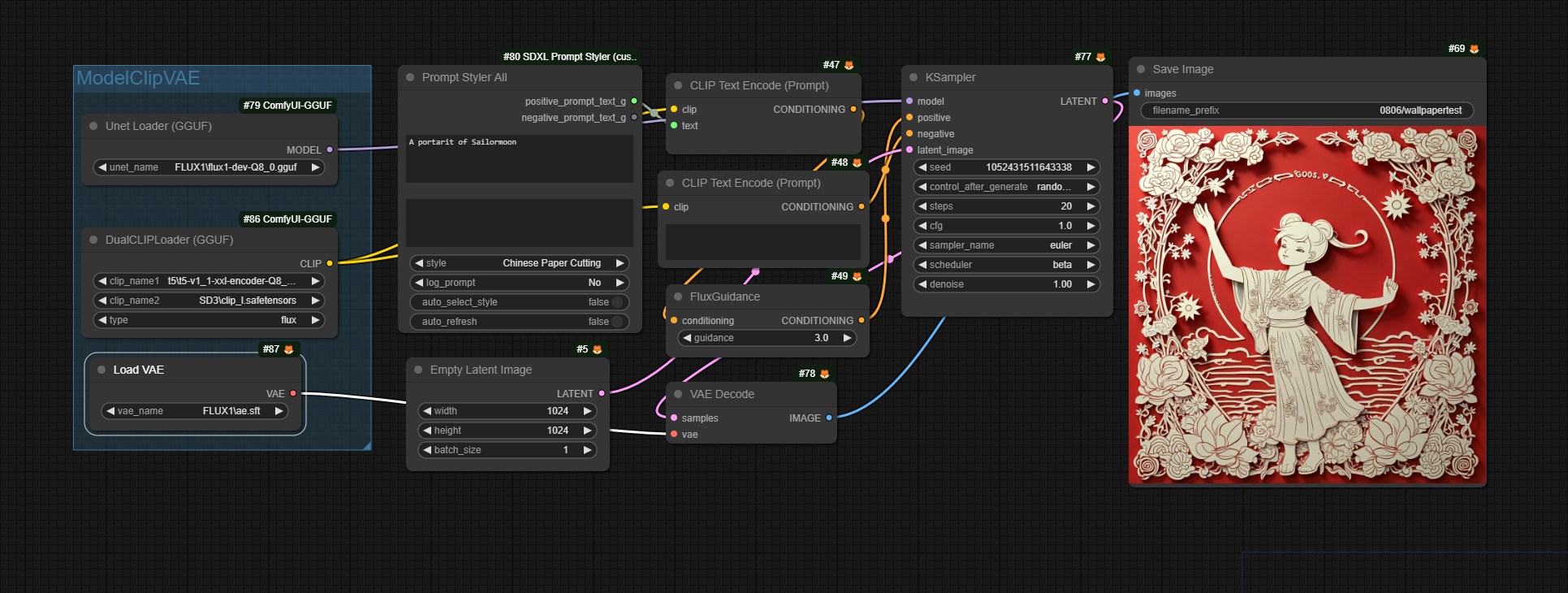The width and height of the screenshot is (1568, 593).
Task: Collapse the VAE Decode node dot
Action: point(678,394)
